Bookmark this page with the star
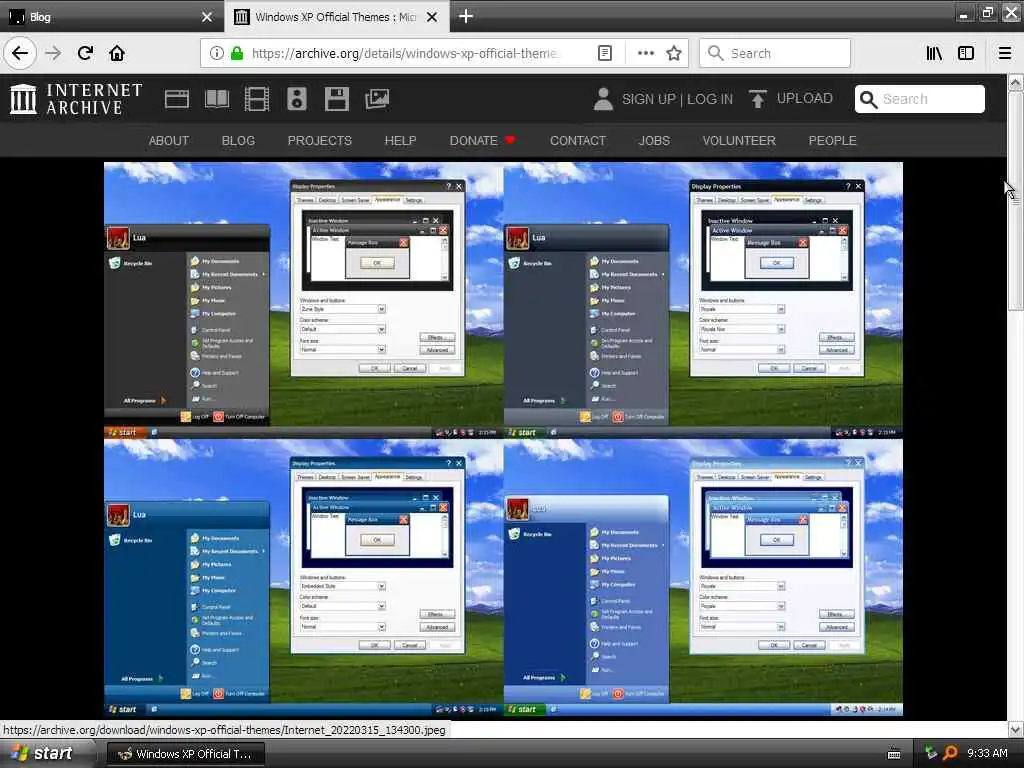This screenshot has width=1024, height=768. point(674,54)
